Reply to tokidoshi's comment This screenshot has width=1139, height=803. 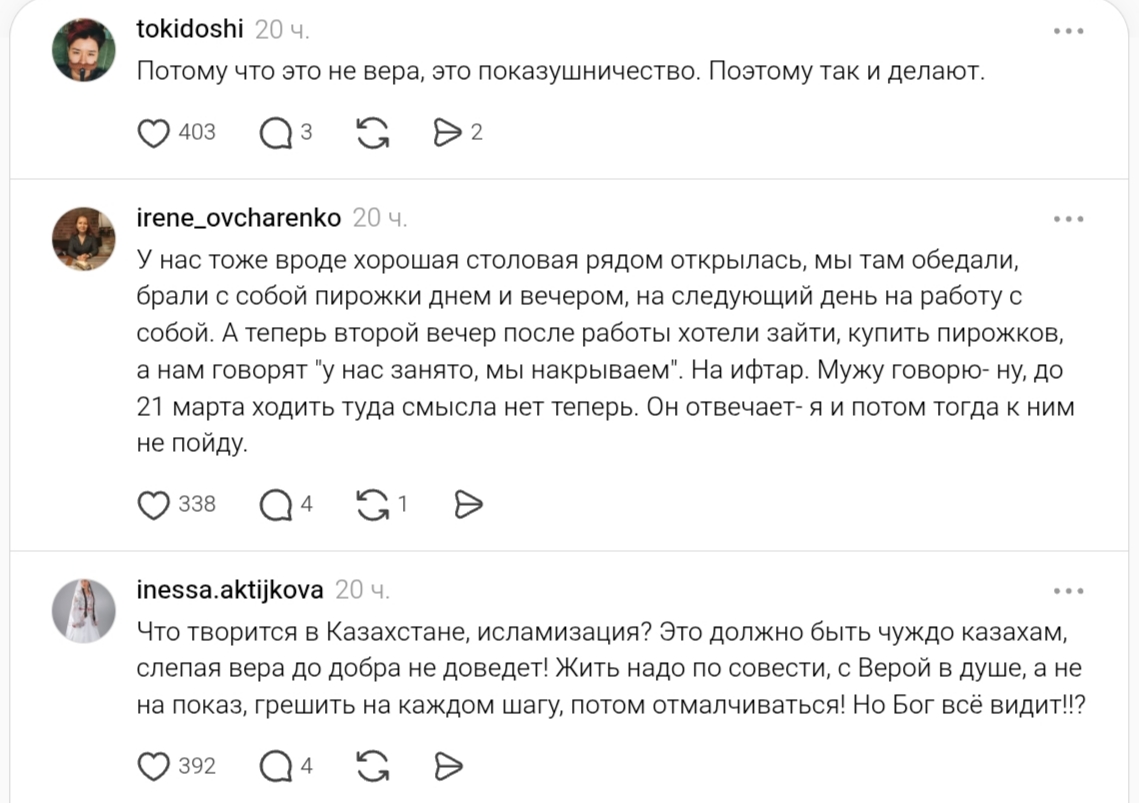tap(275, 132)
